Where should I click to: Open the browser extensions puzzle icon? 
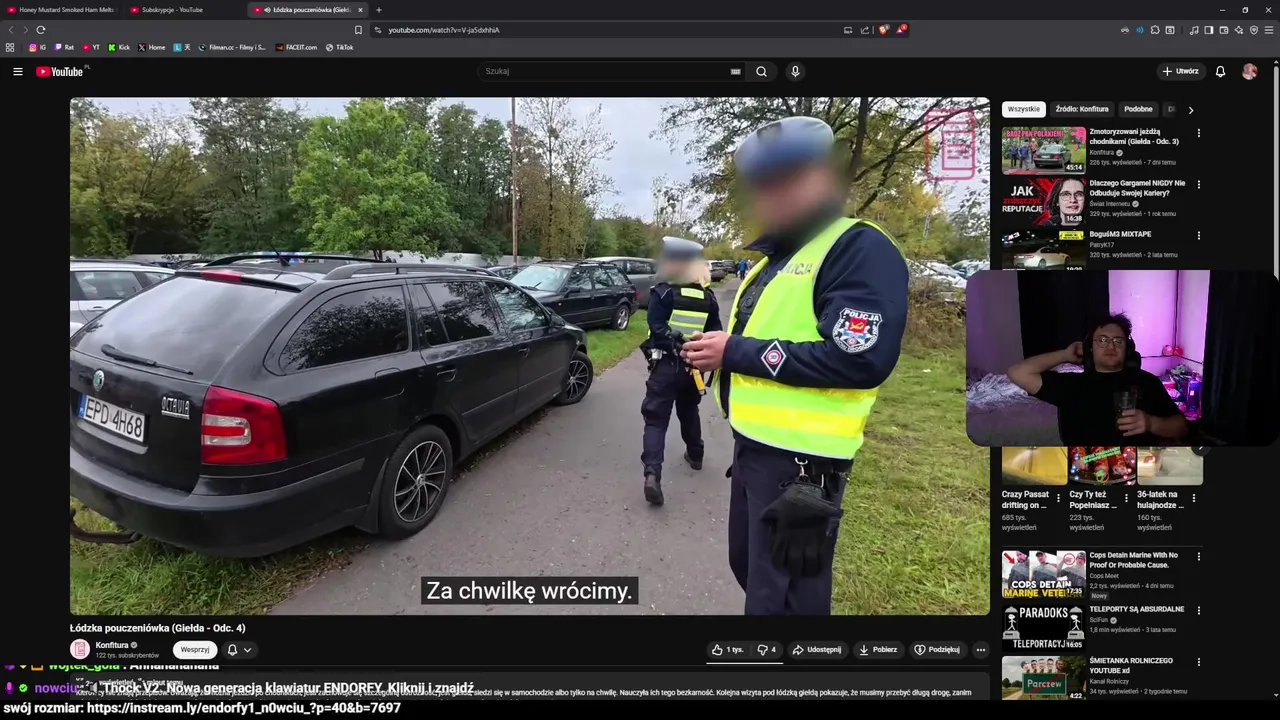[1155, 30]
